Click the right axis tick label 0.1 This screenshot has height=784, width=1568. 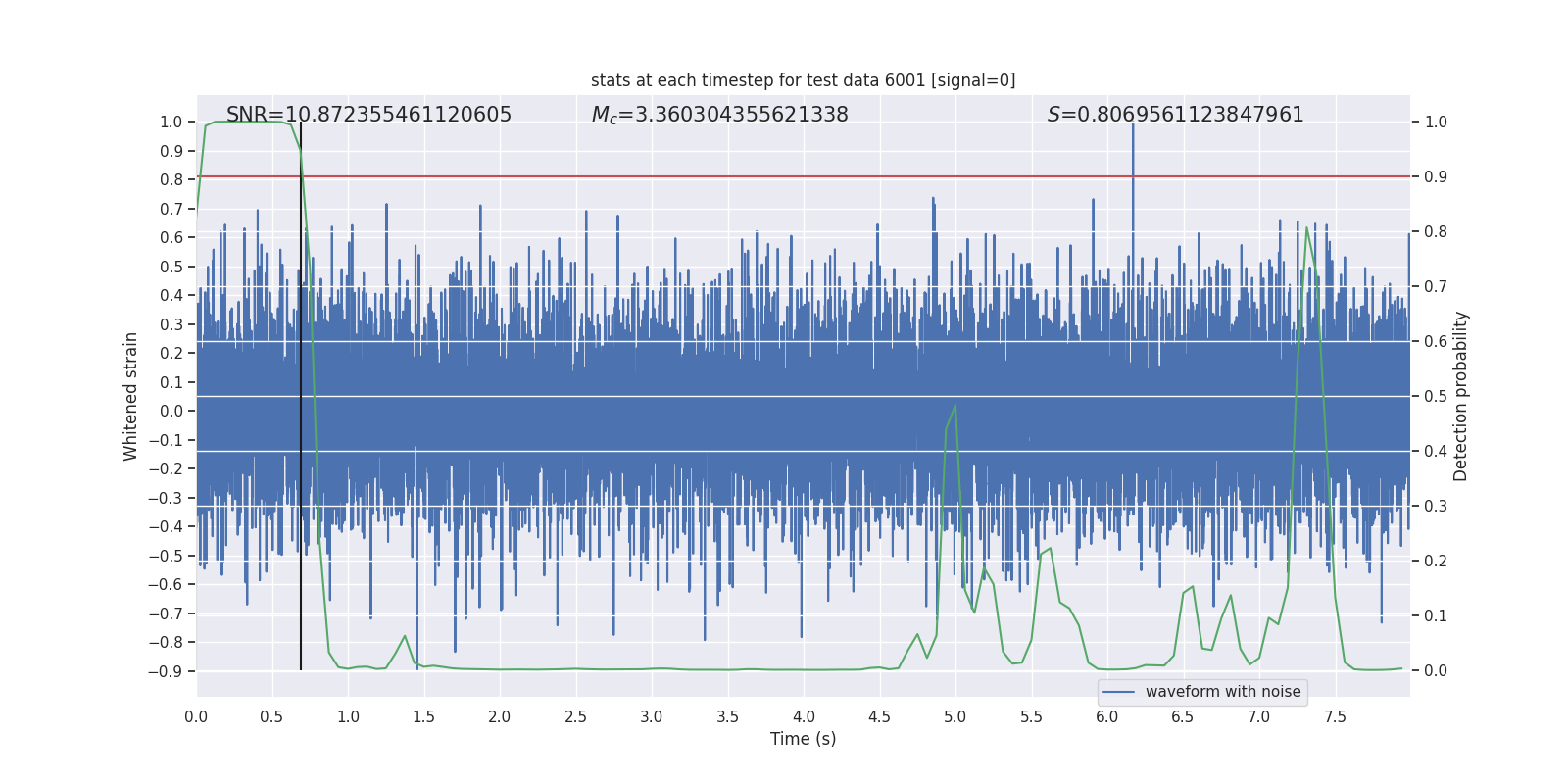(1436, 616)
